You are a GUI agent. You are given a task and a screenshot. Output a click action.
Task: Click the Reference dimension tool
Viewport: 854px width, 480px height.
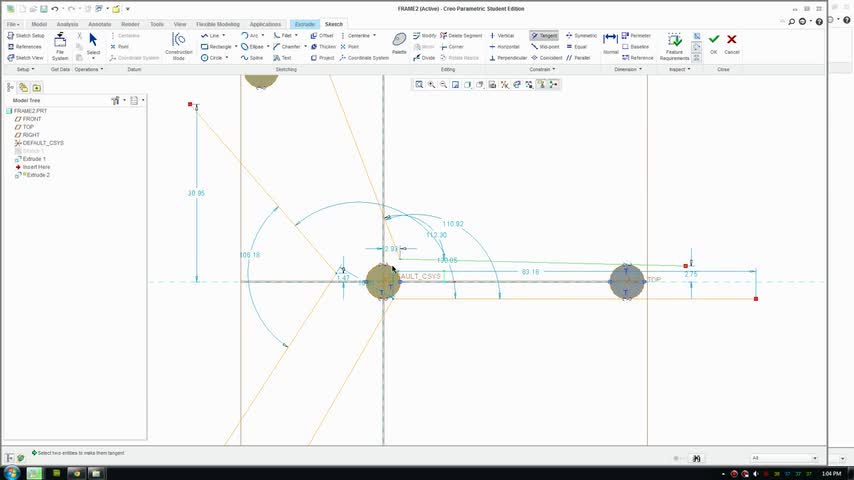(637, 58)
